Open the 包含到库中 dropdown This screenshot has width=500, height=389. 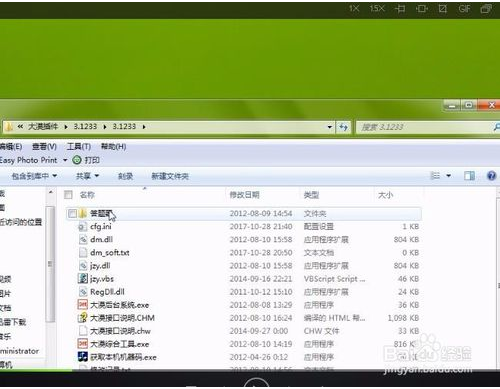[34, 176]
